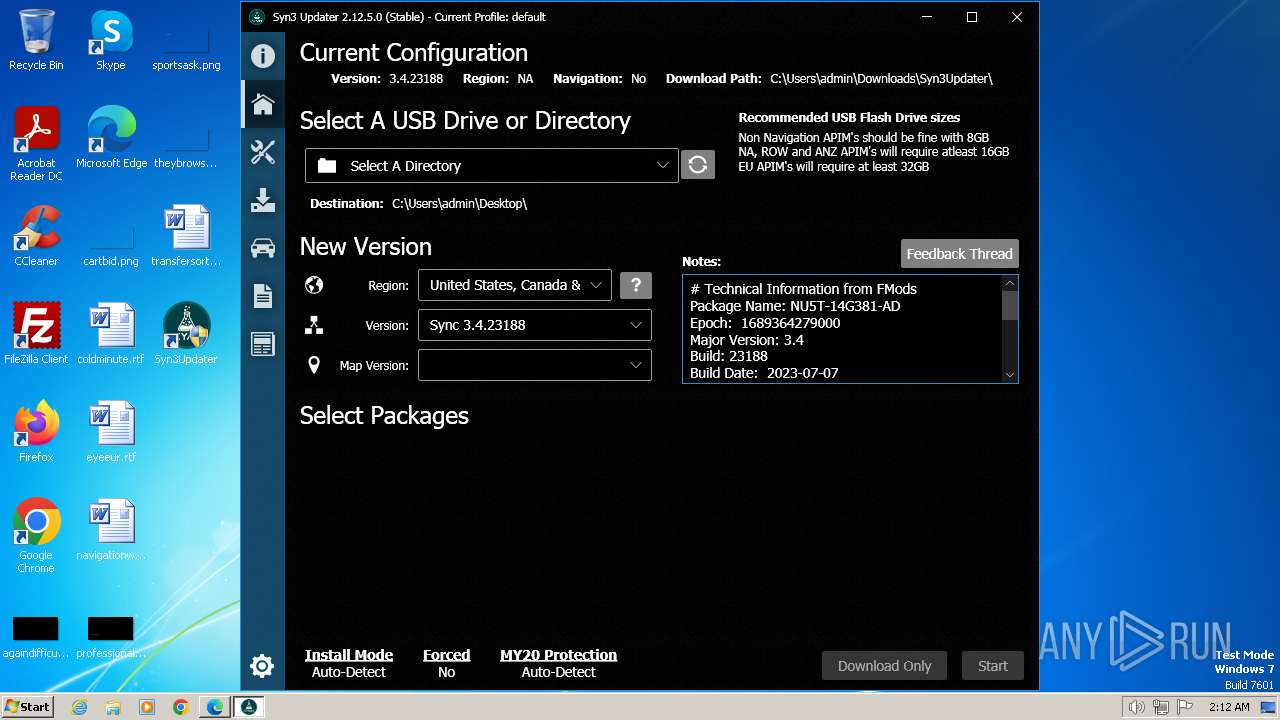
Task: Open the About info sidebar icon
Action: pos(263,56)
